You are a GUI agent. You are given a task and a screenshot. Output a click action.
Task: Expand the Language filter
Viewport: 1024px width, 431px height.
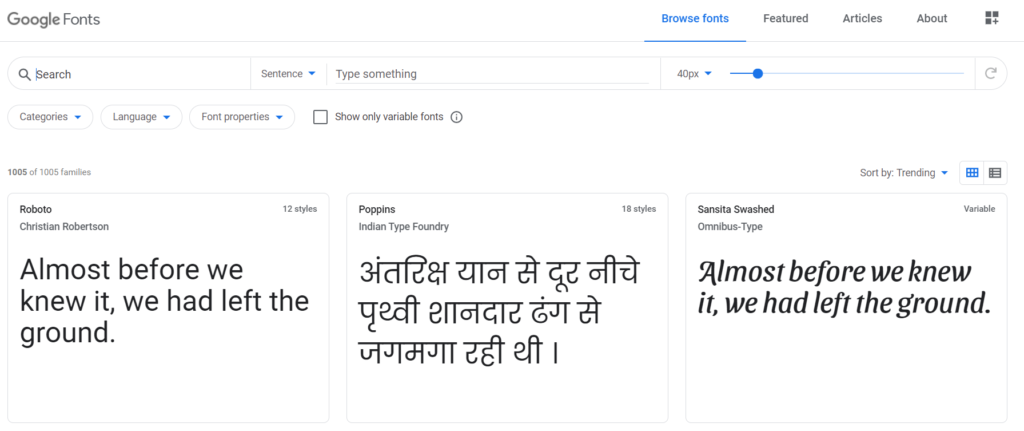pos(141,117)
